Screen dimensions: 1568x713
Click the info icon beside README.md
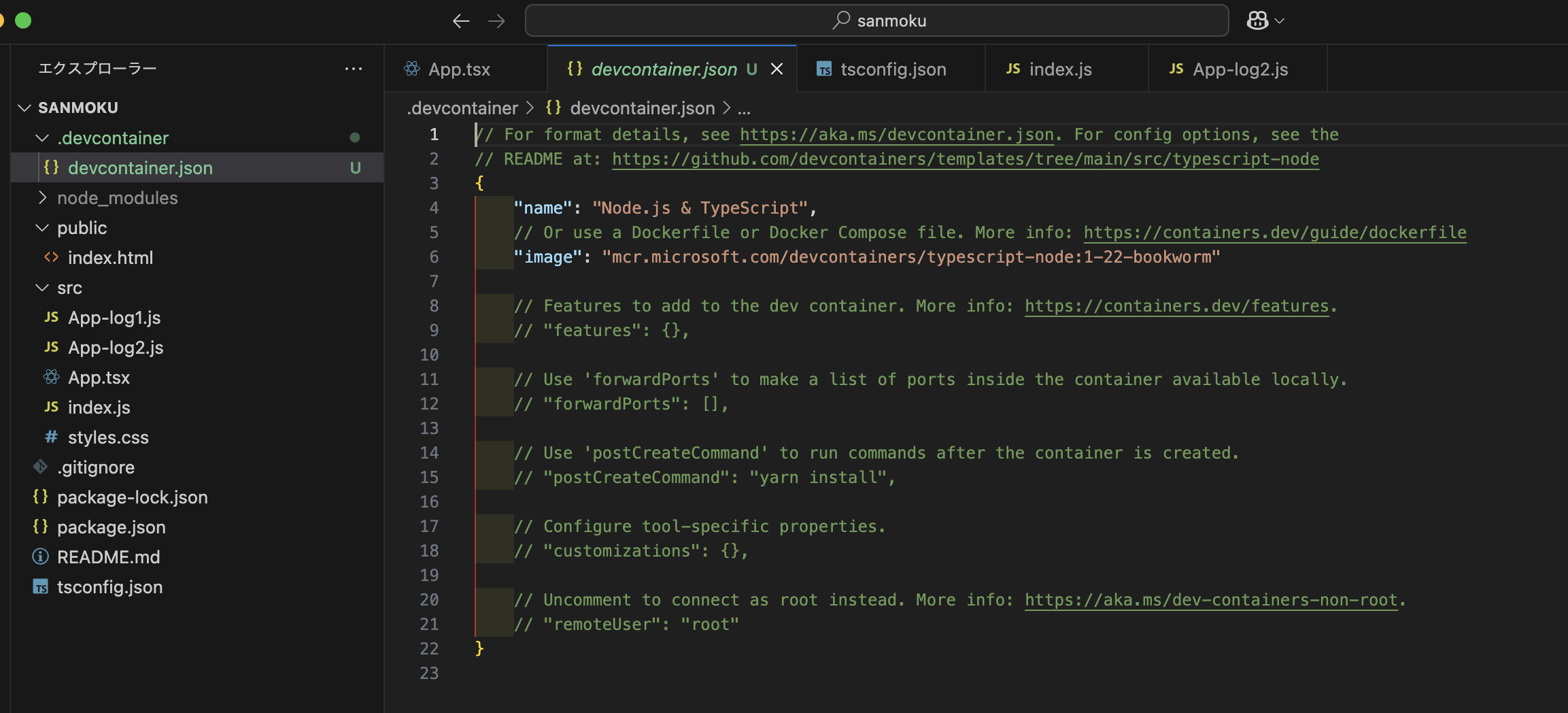[x=39, y=557]
